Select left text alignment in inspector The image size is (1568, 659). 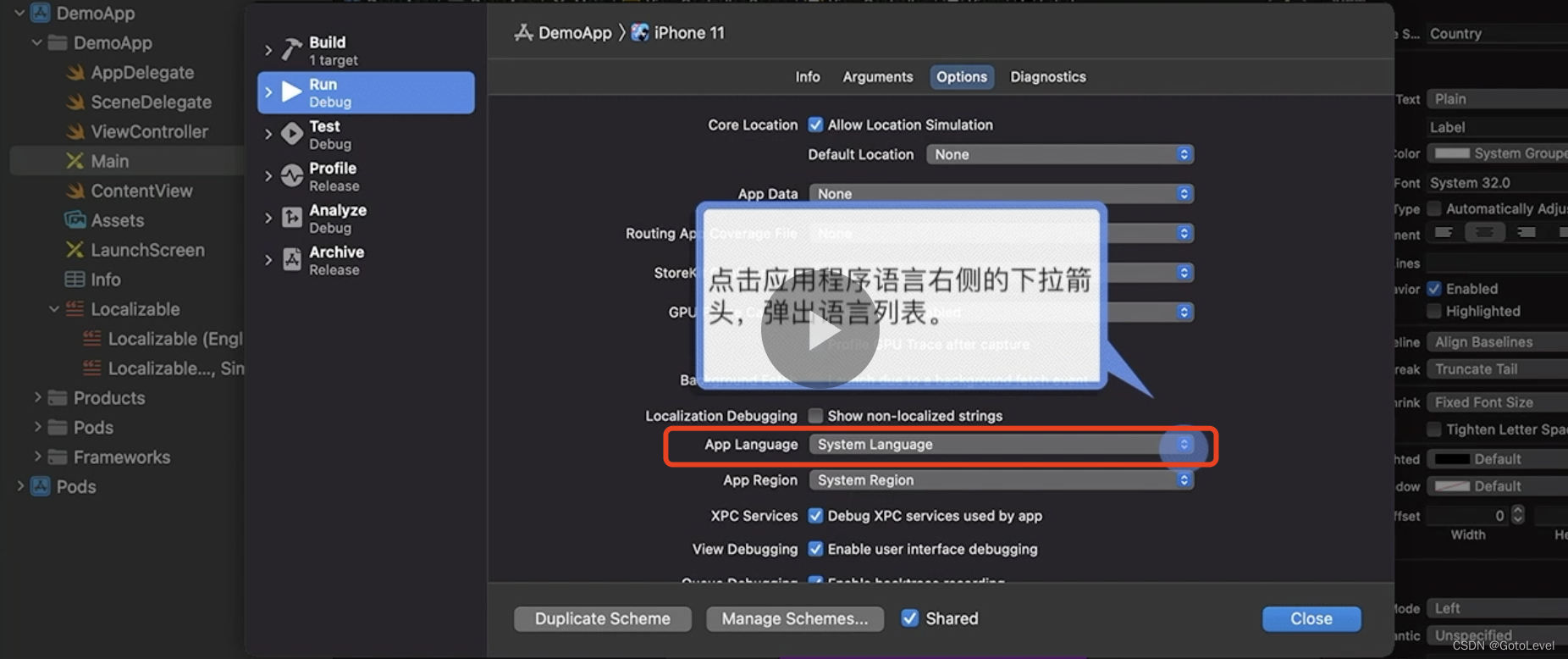coord(1444,233)
